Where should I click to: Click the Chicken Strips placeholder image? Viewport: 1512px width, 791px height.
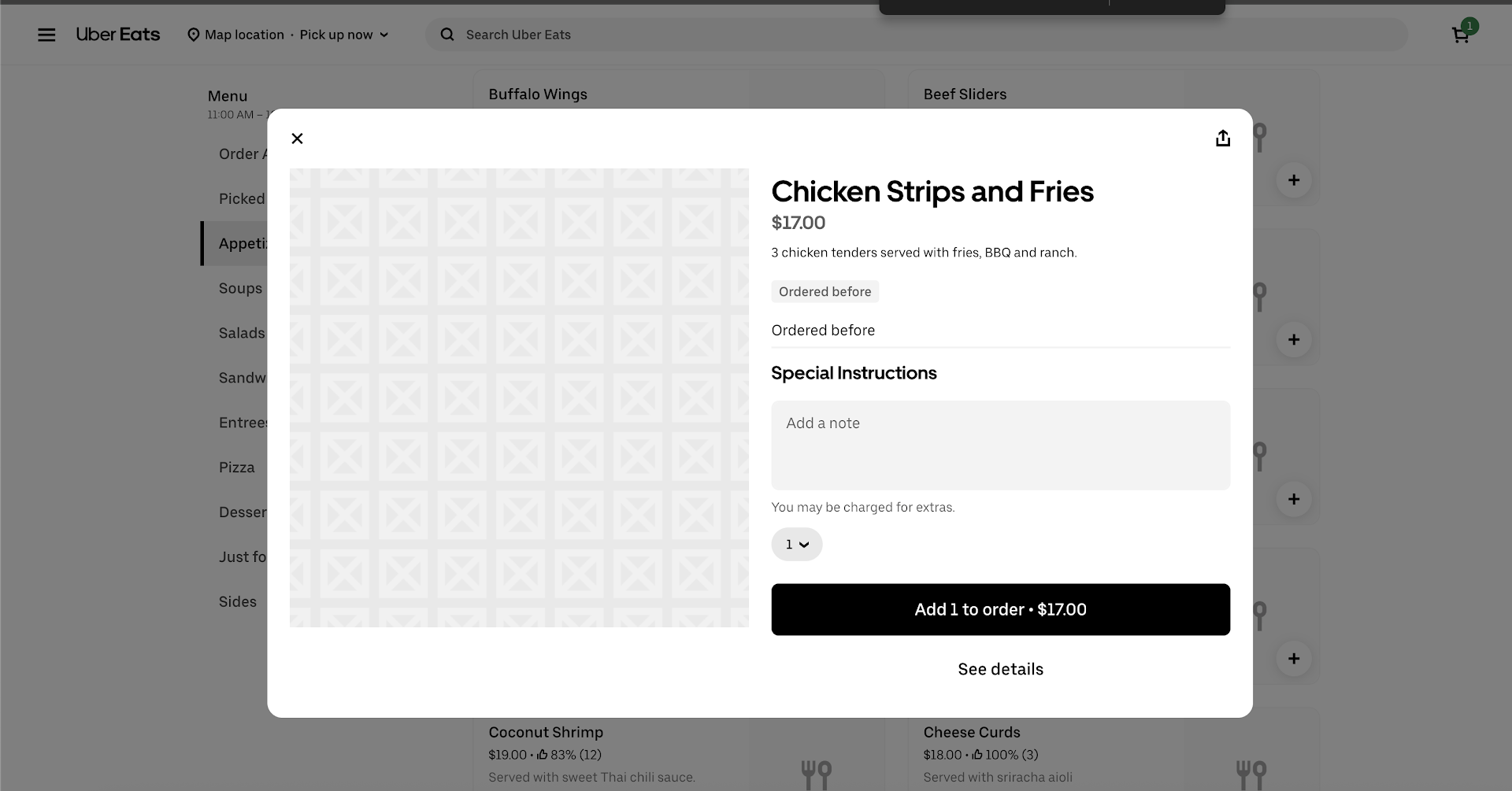(x=519, y=397)
